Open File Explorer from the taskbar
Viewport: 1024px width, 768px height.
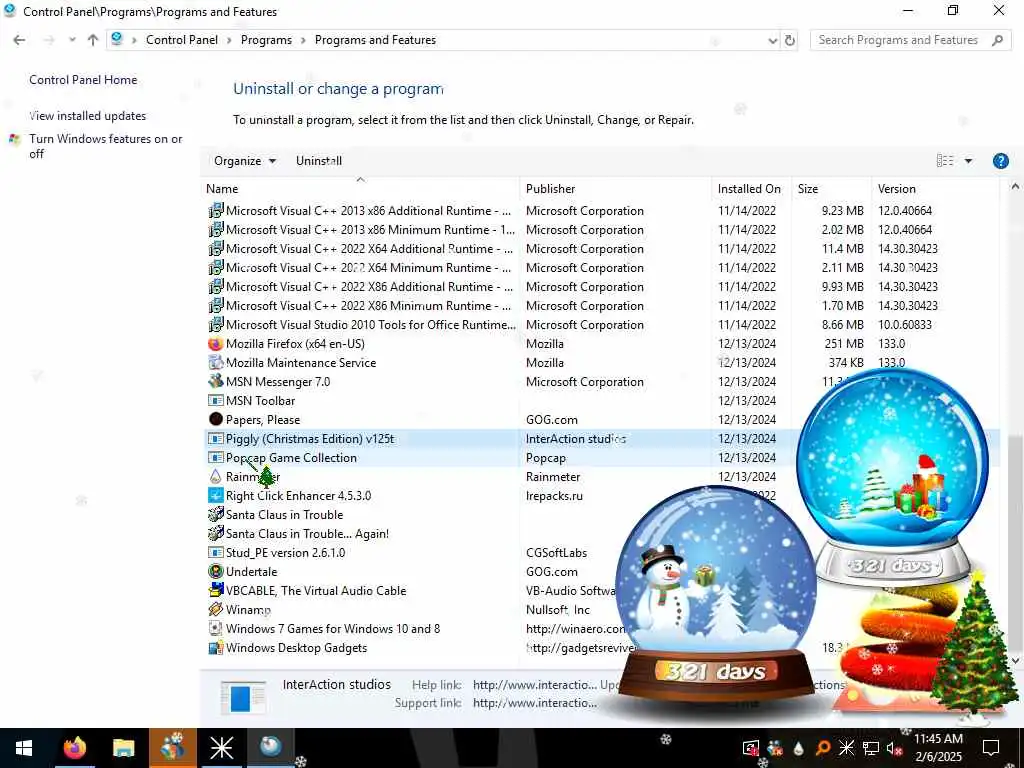[123, 748]
